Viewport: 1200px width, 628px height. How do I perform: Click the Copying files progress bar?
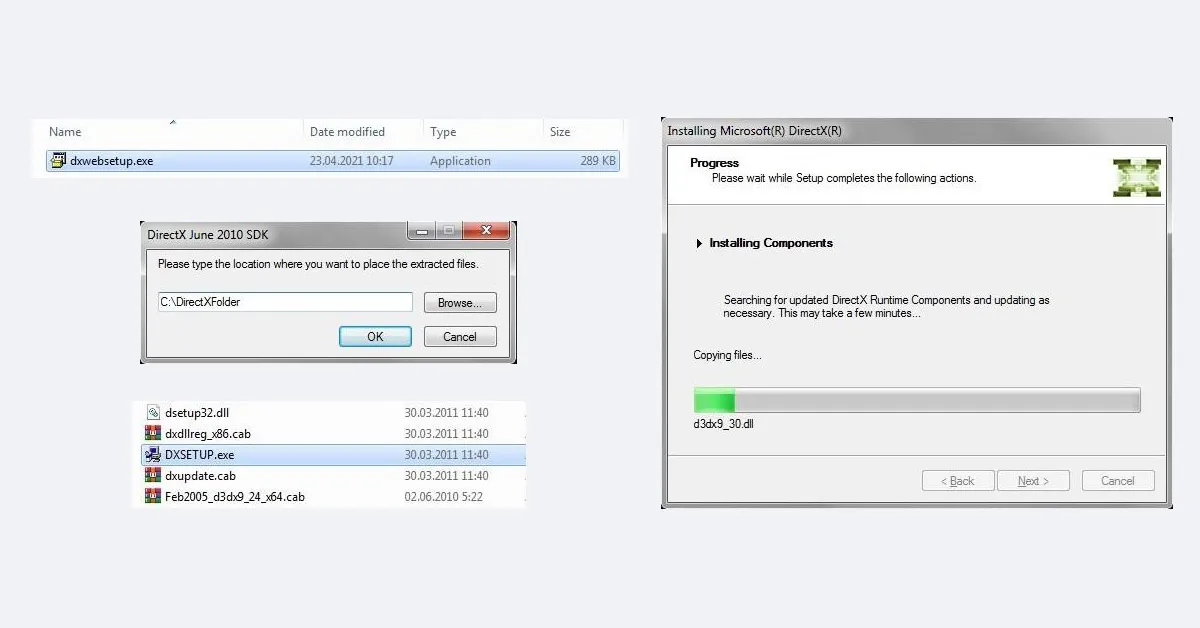pos(917,400)
